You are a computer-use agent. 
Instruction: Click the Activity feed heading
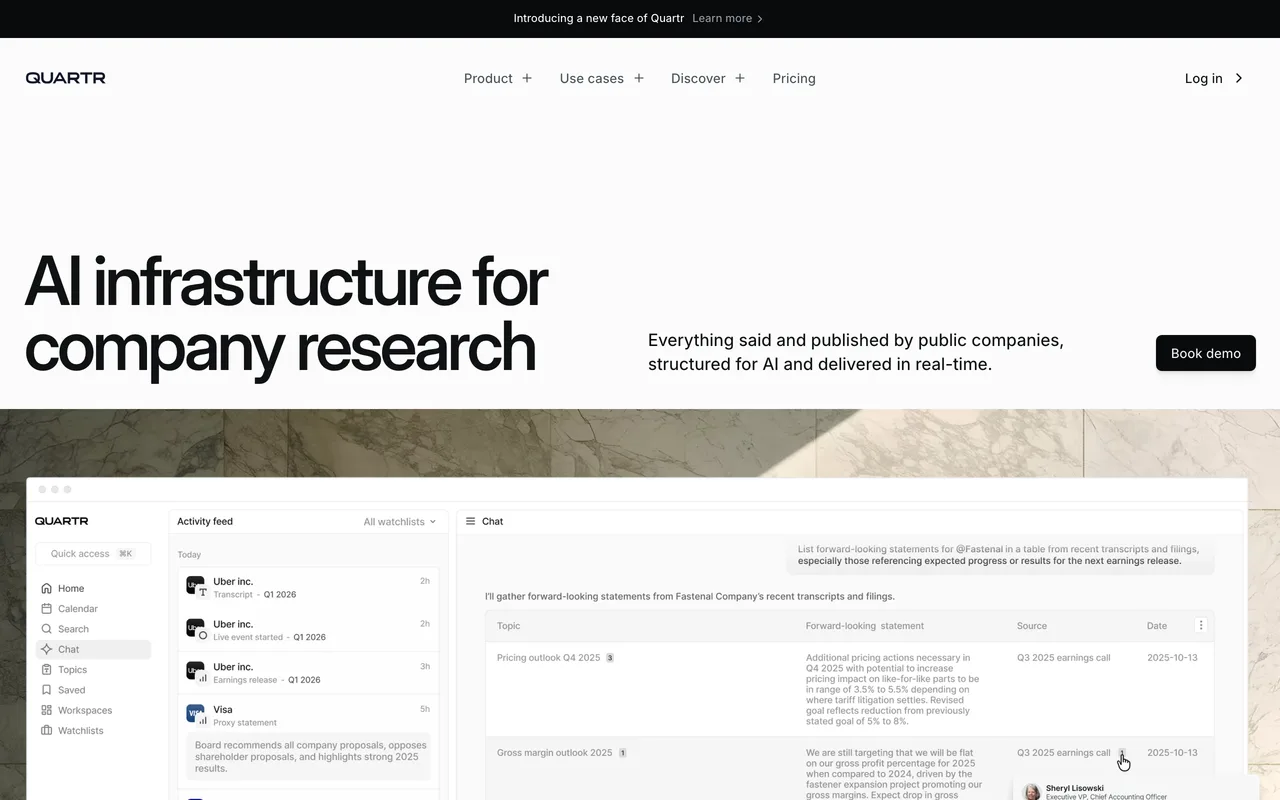coord(205,521)
